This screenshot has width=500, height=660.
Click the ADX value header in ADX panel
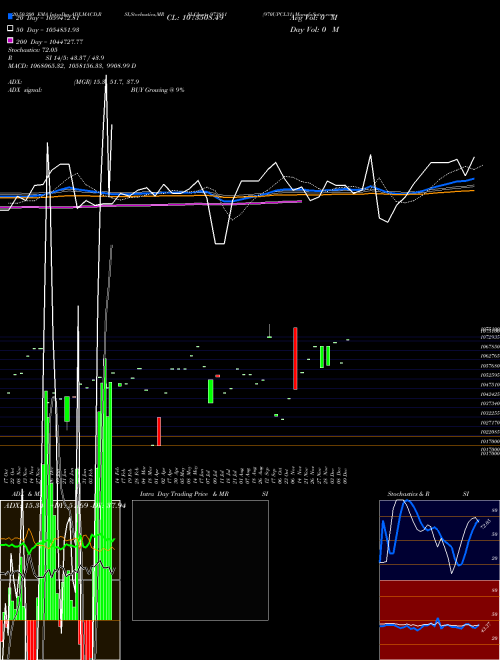(x=63, y=505)
